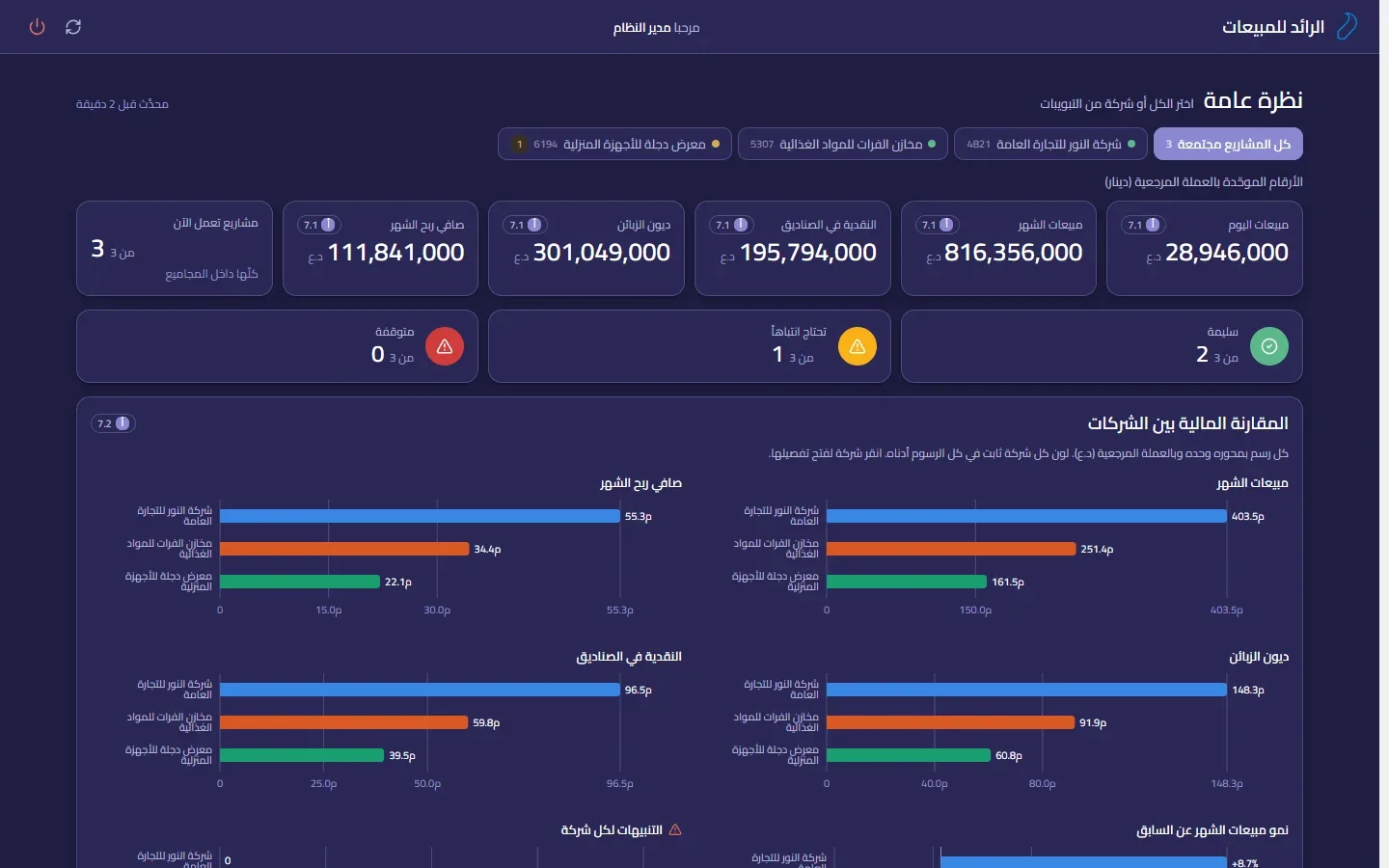Switch to شركة النور للتجارة العامة tab
Viewport: 1389px width, 868px height.
[1050, 144]
